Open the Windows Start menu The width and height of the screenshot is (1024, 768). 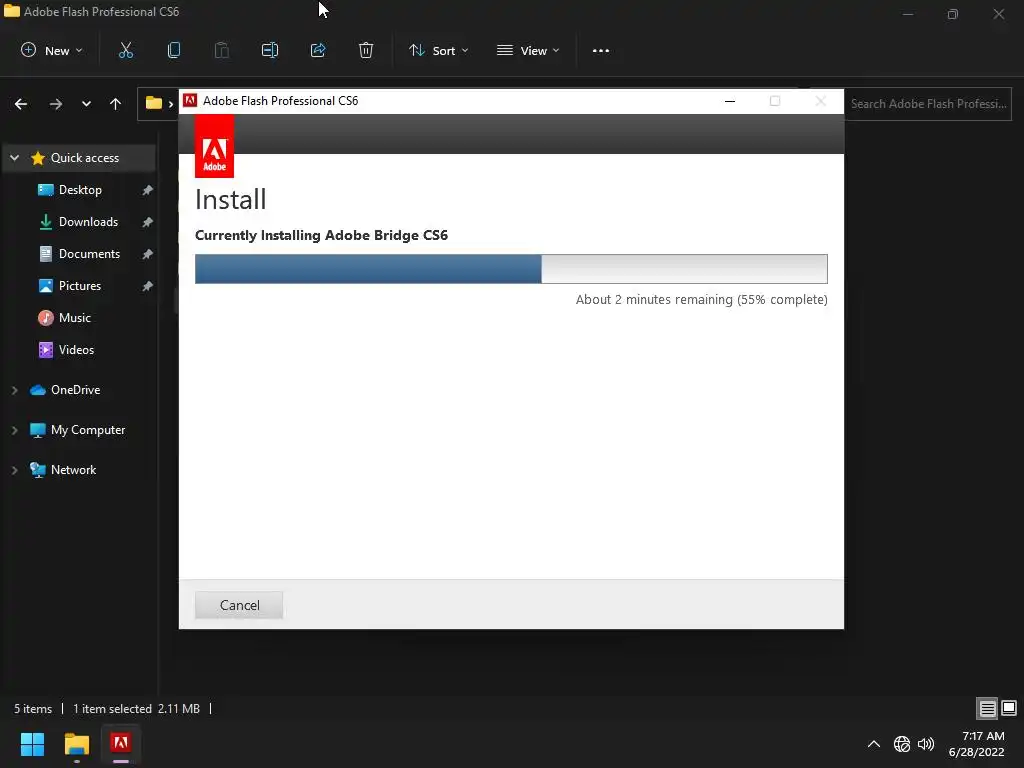[32, 744]
